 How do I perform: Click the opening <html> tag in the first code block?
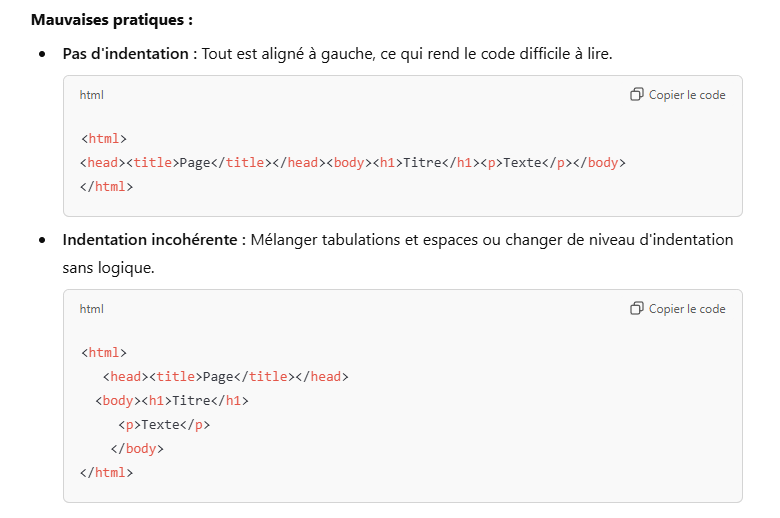click(103, 139)
